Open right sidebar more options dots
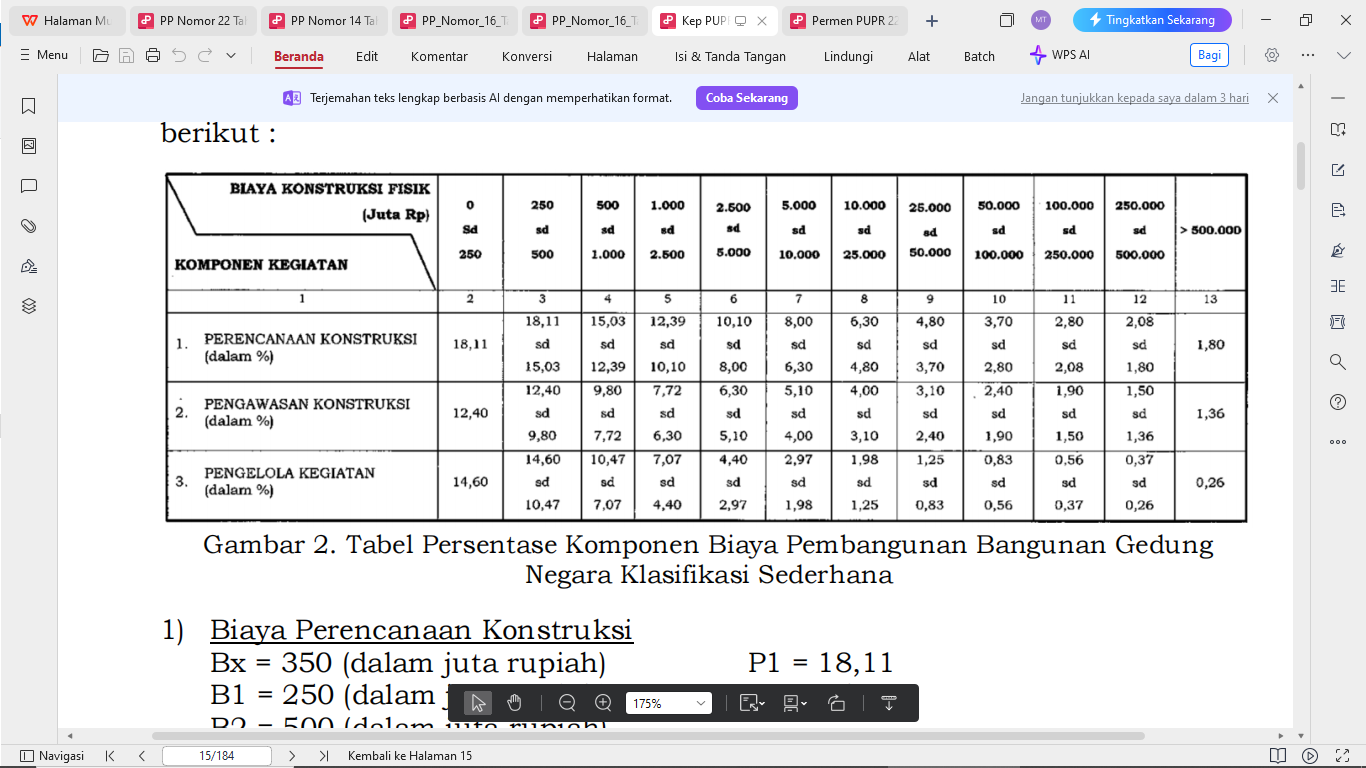 point(1338,441)
